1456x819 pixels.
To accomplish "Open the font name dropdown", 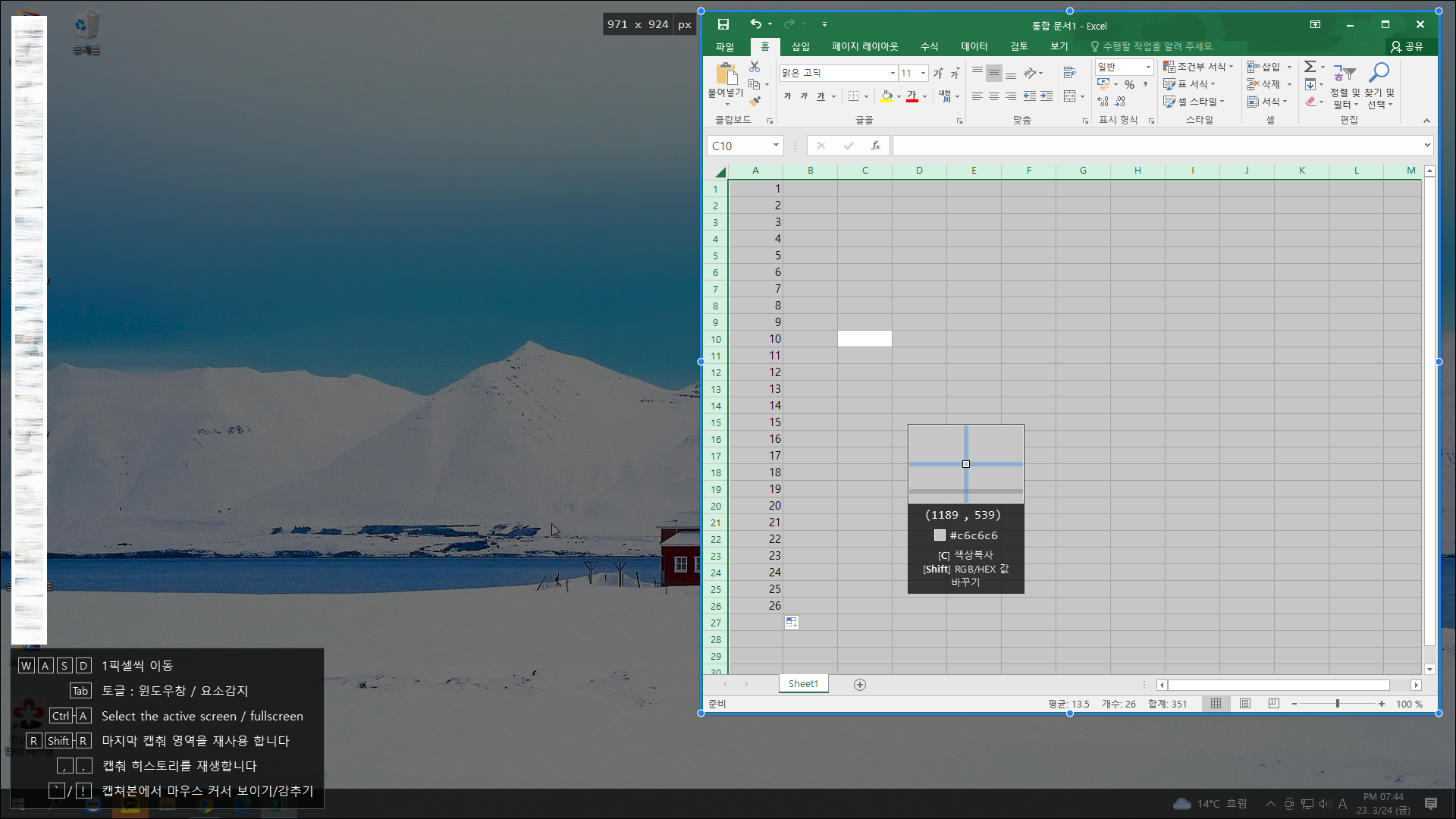I will point(893,74).
